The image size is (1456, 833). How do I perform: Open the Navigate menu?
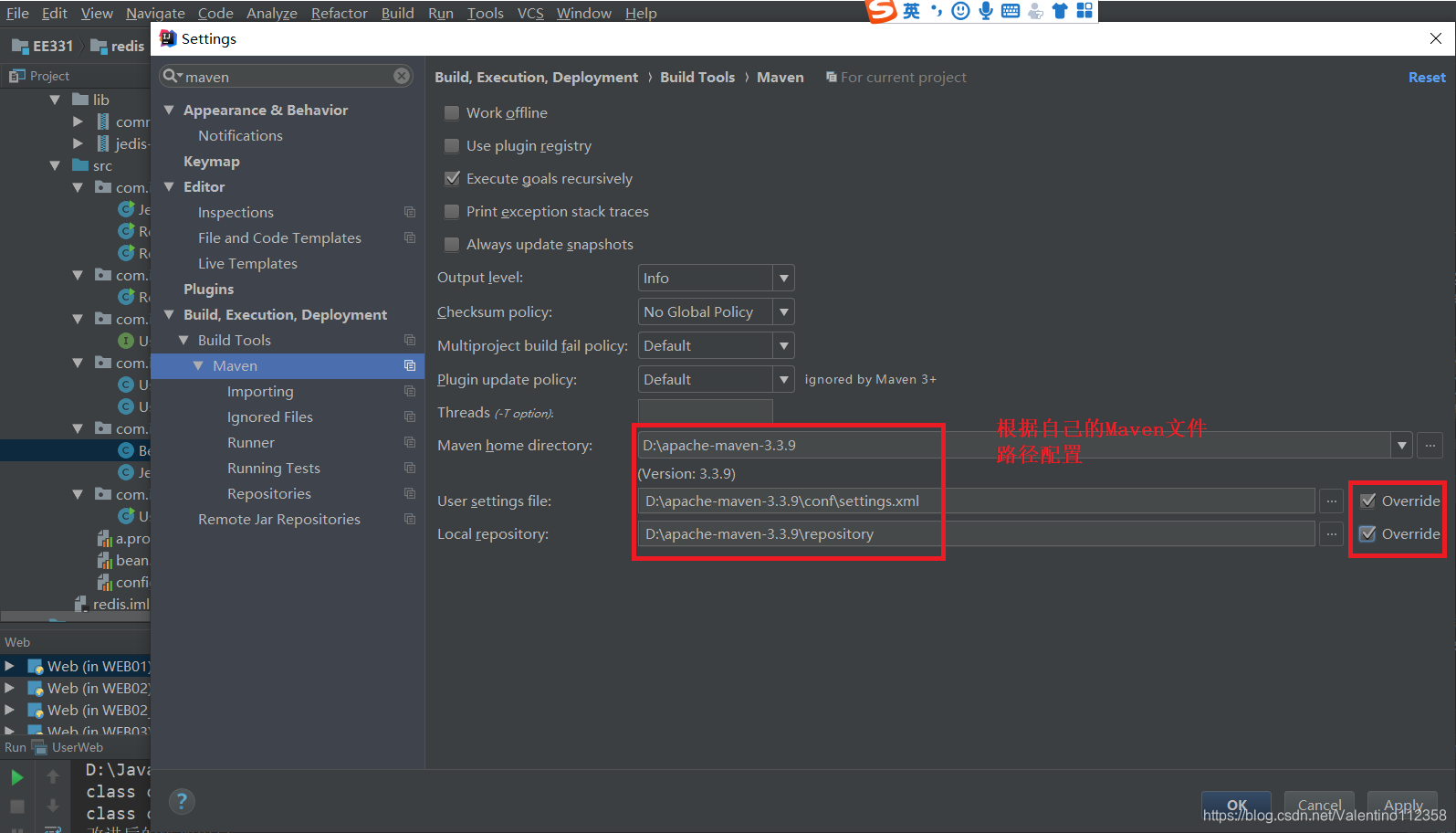pyautogui.click(x=155, y=13)
